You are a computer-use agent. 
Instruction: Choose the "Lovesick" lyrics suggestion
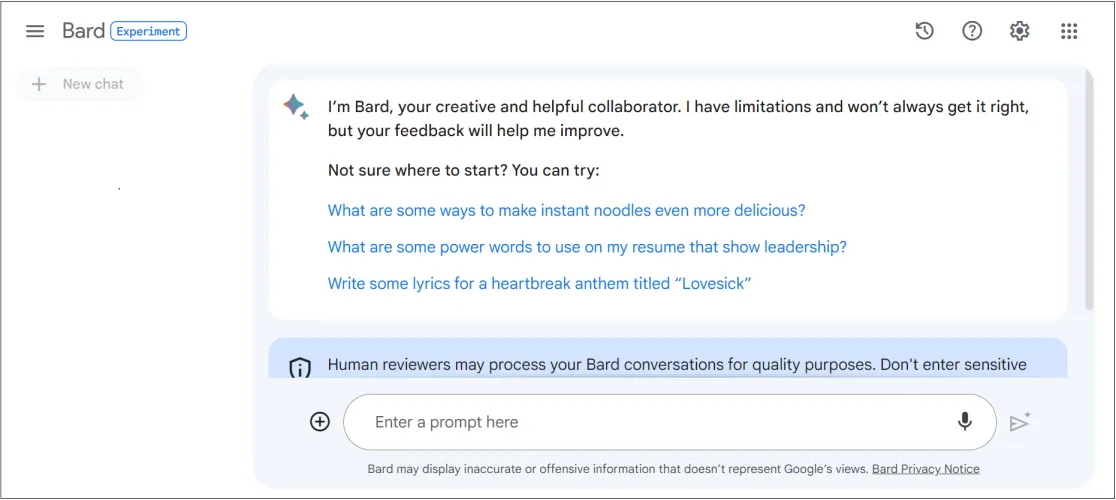click(x=539, y=283)
